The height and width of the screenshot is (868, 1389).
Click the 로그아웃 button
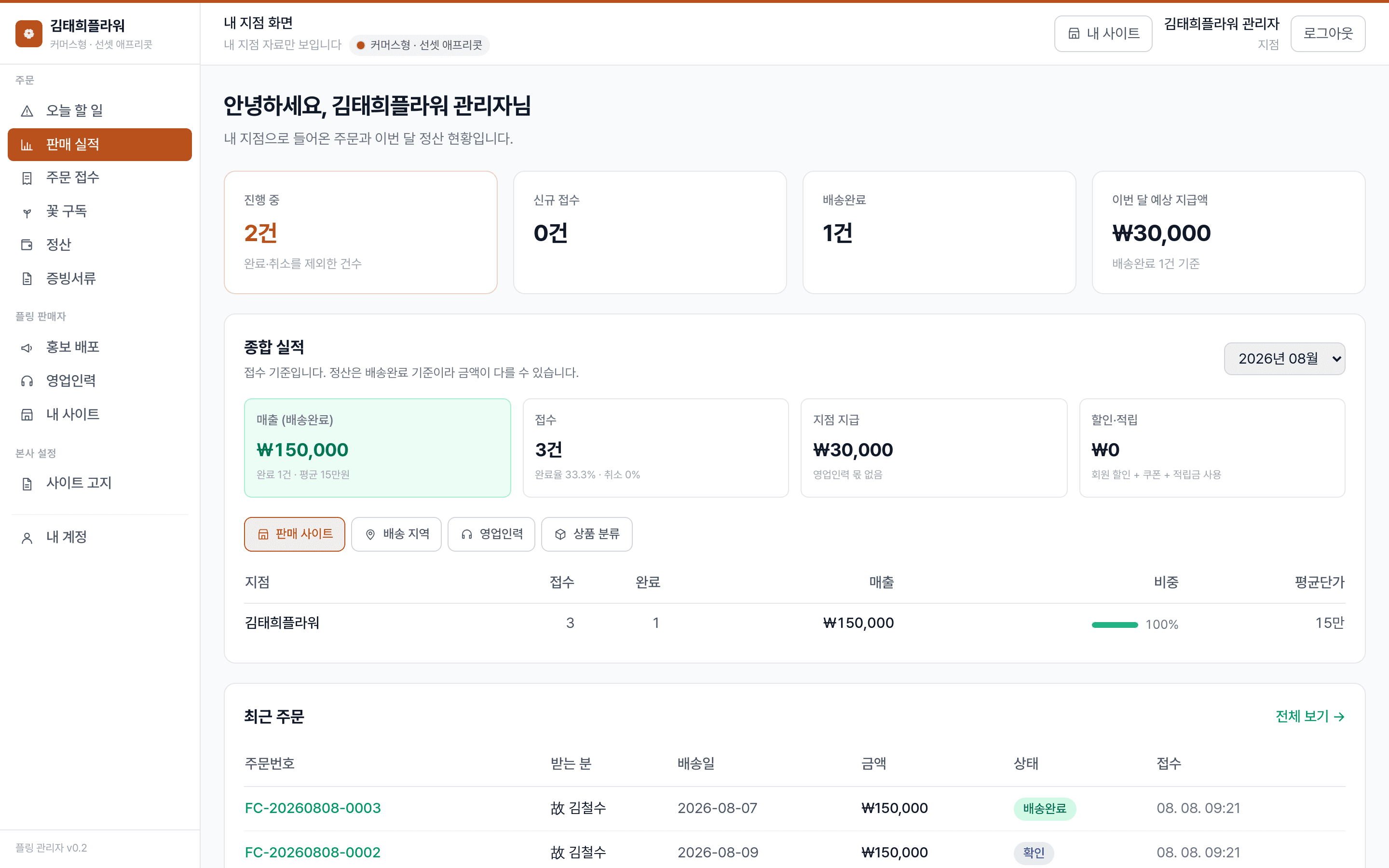pyautogui.click(x=1328, y=34)
